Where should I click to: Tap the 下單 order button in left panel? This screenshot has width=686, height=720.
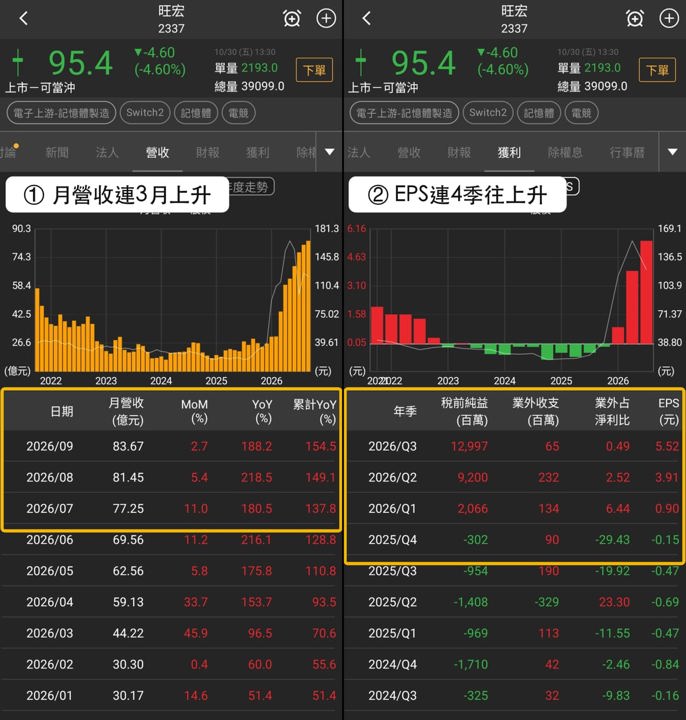coord(315,70)
